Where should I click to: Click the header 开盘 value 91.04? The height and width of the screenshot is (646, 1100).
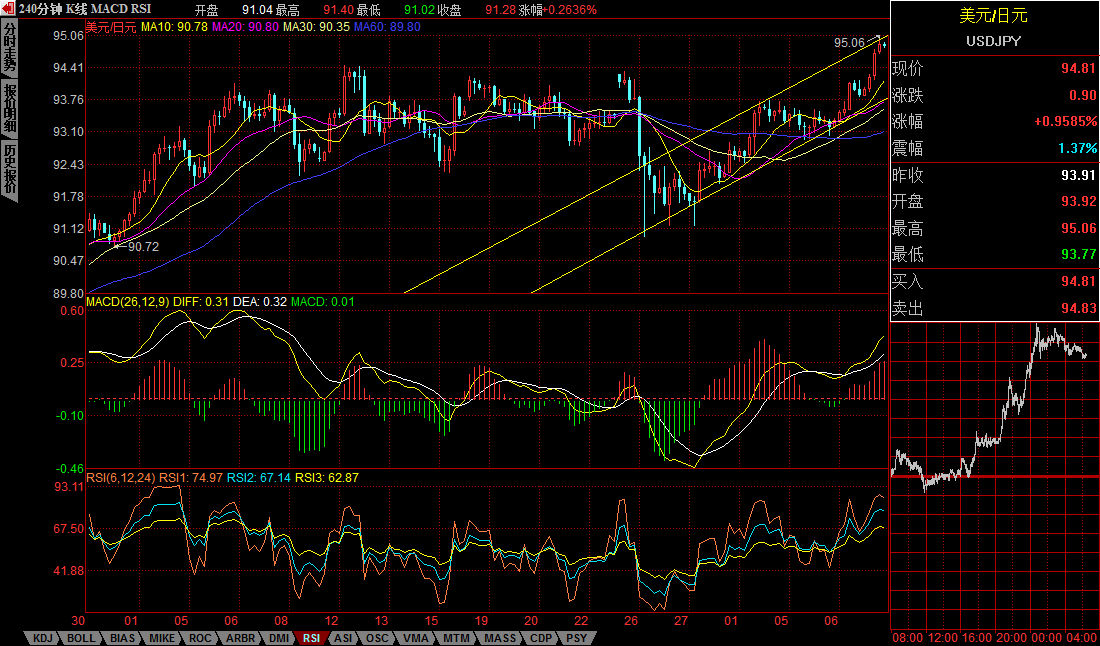[x=257, y=10]
